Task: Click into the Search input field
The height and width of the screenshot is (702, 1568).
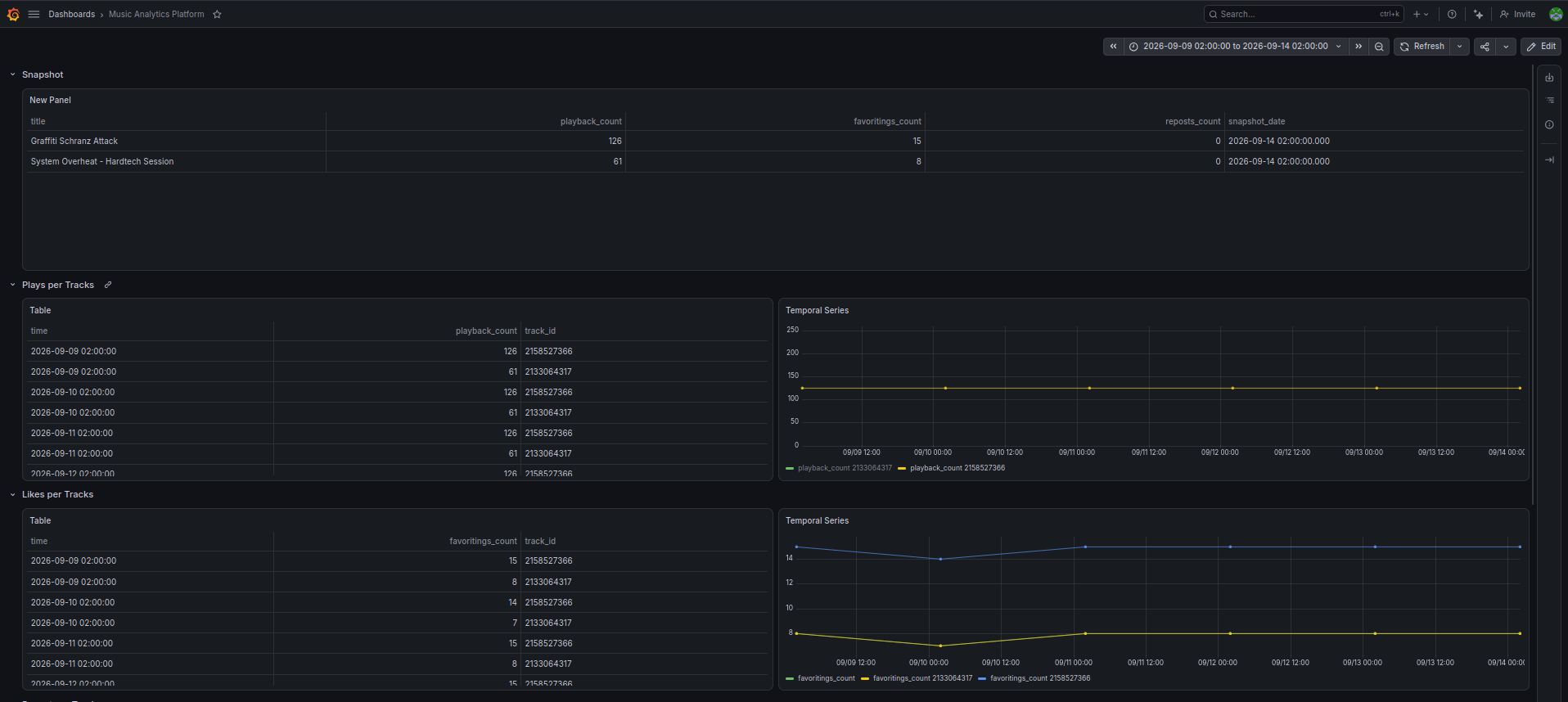Action: (1304, 14)
